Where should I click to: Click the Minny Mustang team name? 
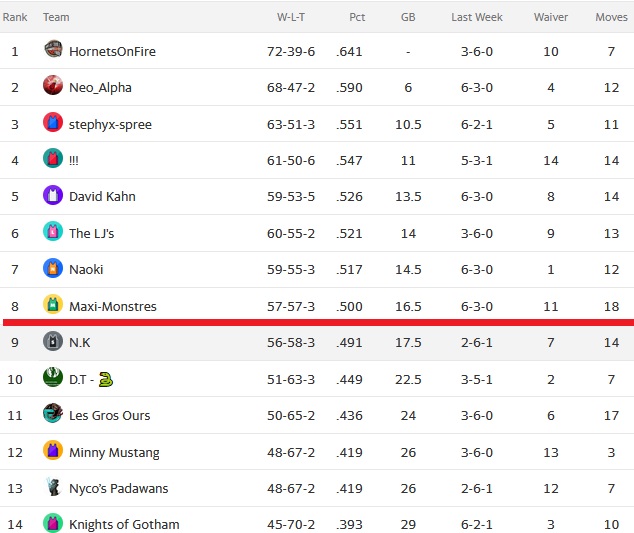click(x=114, y=453)
